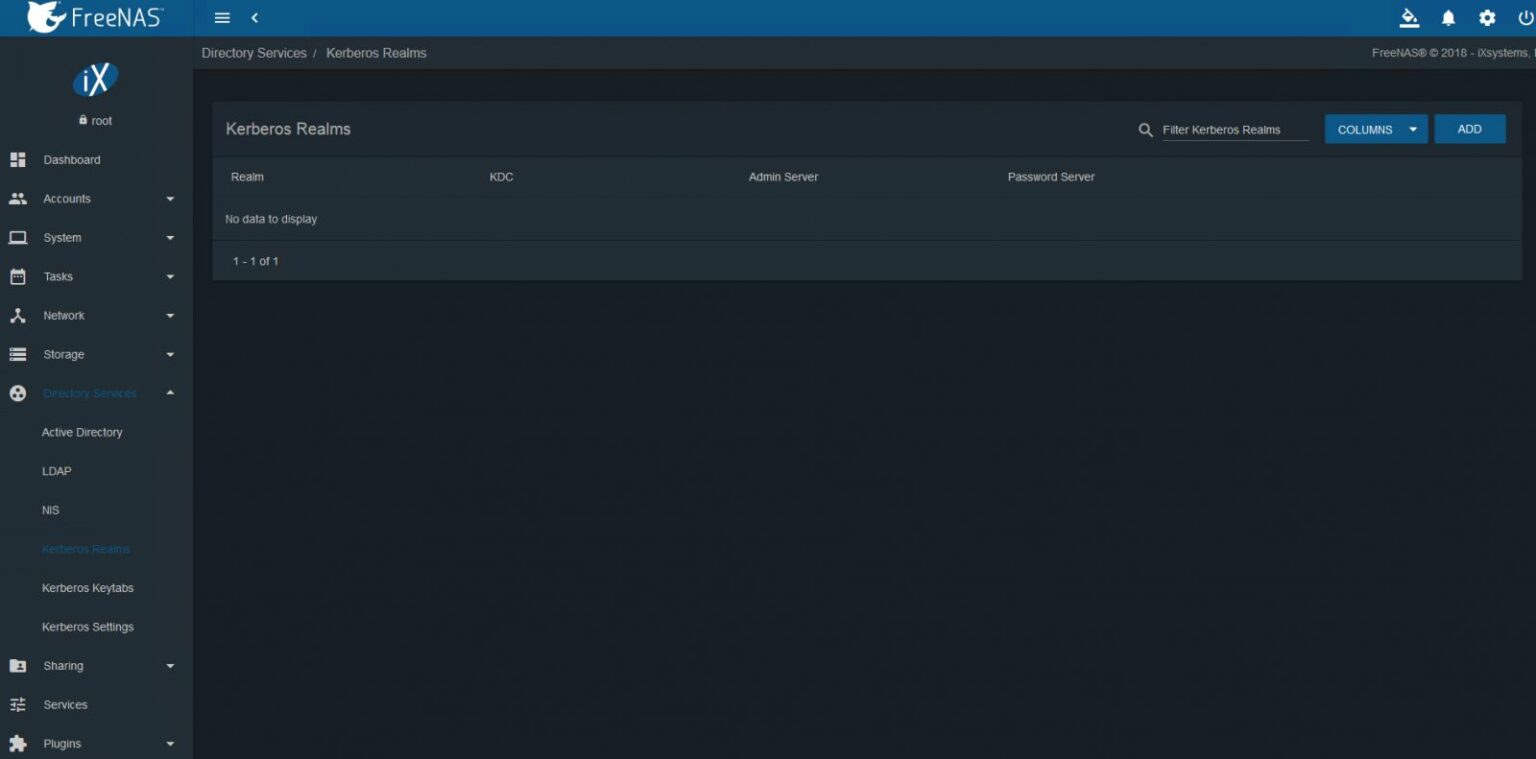1536x759 pixels.
Task: Click the Tasks calendar icon
Action: (17, 277)
